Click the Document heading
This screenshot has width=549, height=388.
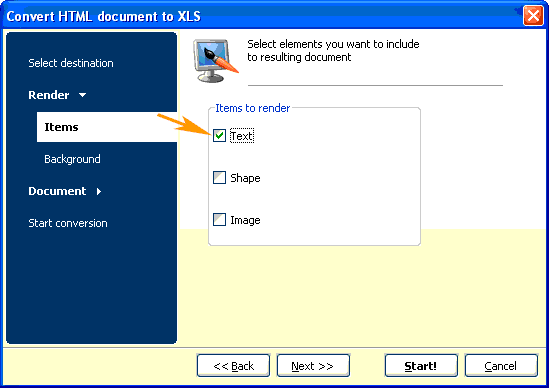(x=57, y=191)
